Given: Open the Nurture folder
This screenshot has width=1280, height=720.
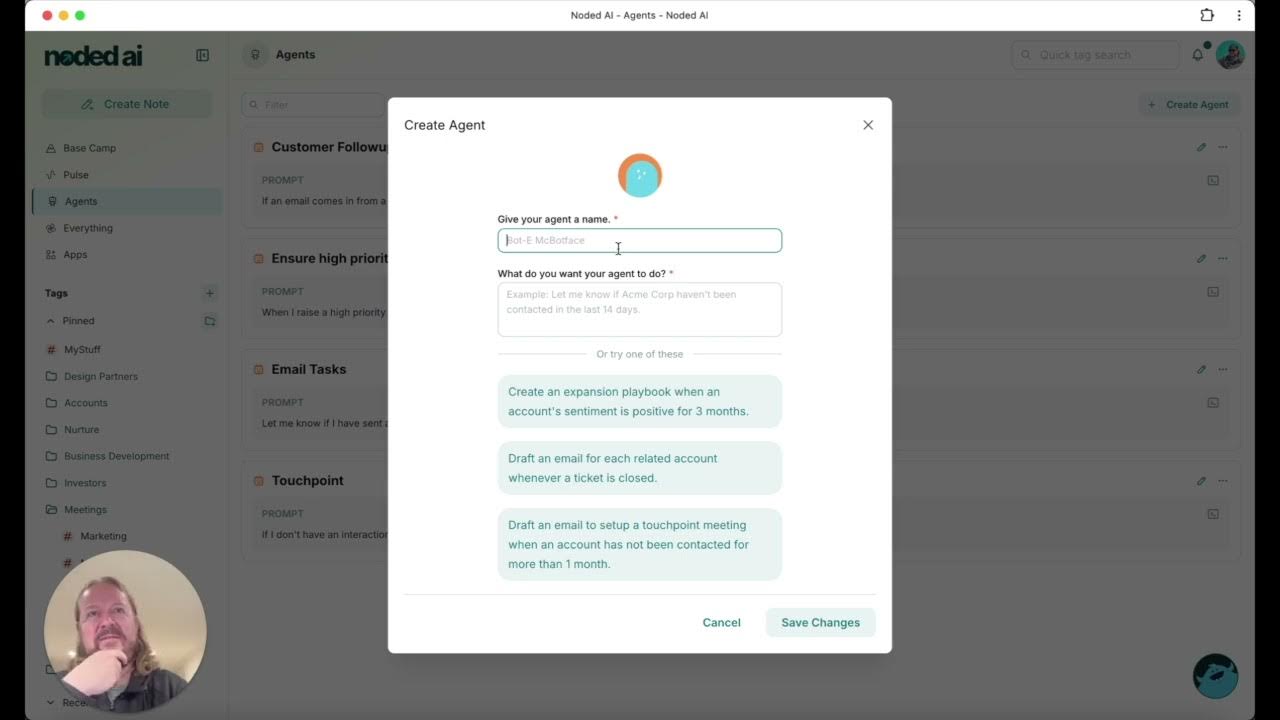Looking at the screenshot, I should pos(82,430).
